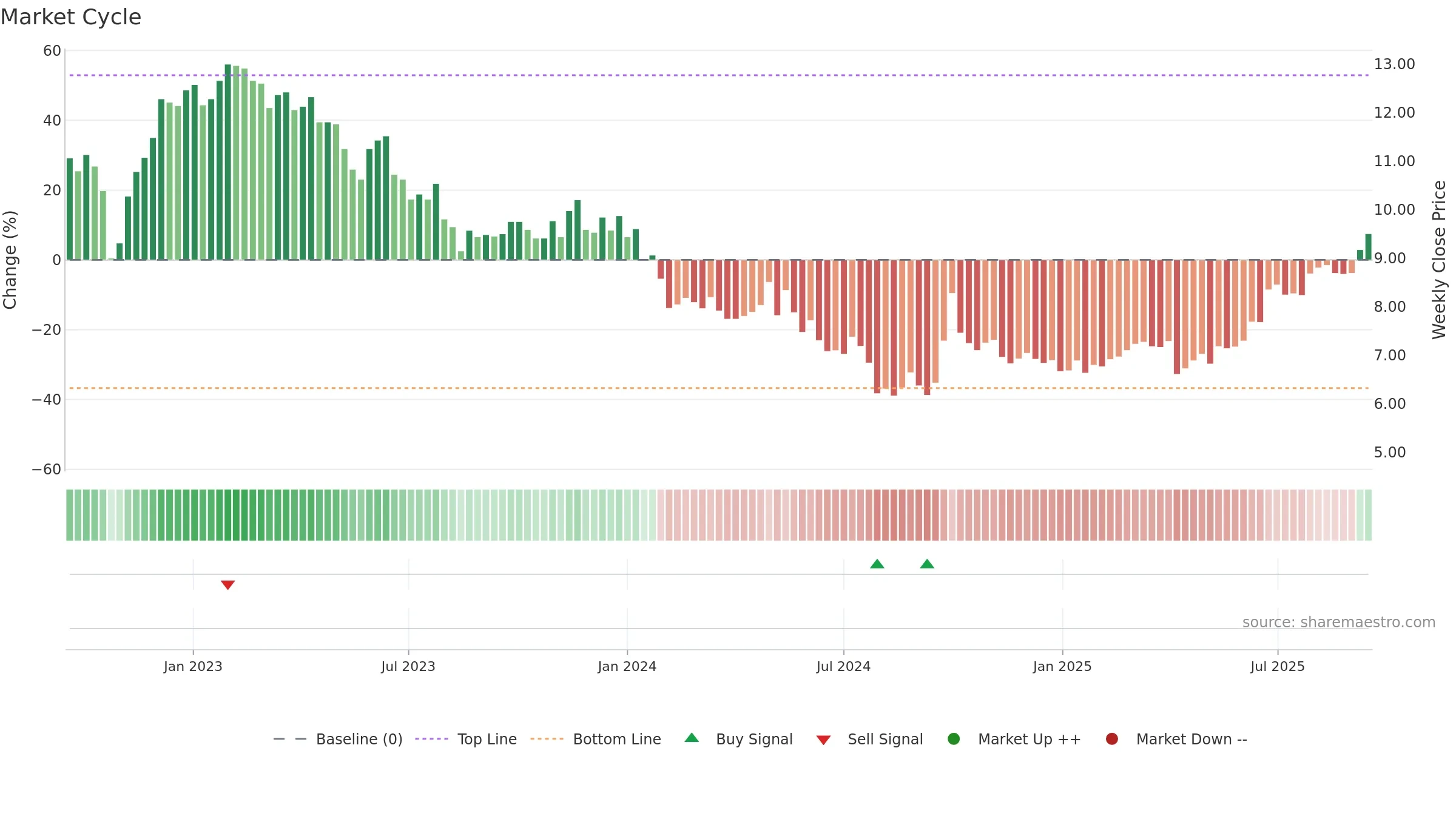Toggle the Bottom Line legend label
This screenshot has height=819, width=1456.
(617, 739)
